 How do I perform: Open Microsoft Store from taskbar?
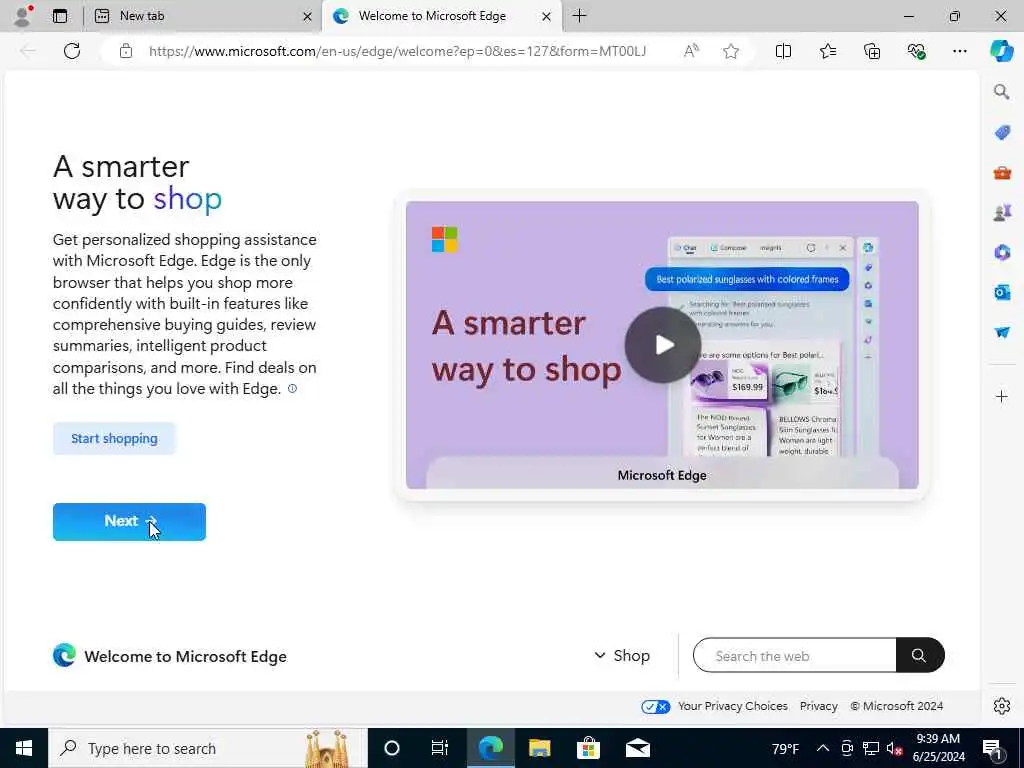pyautogui.click(x=588, y=748)
